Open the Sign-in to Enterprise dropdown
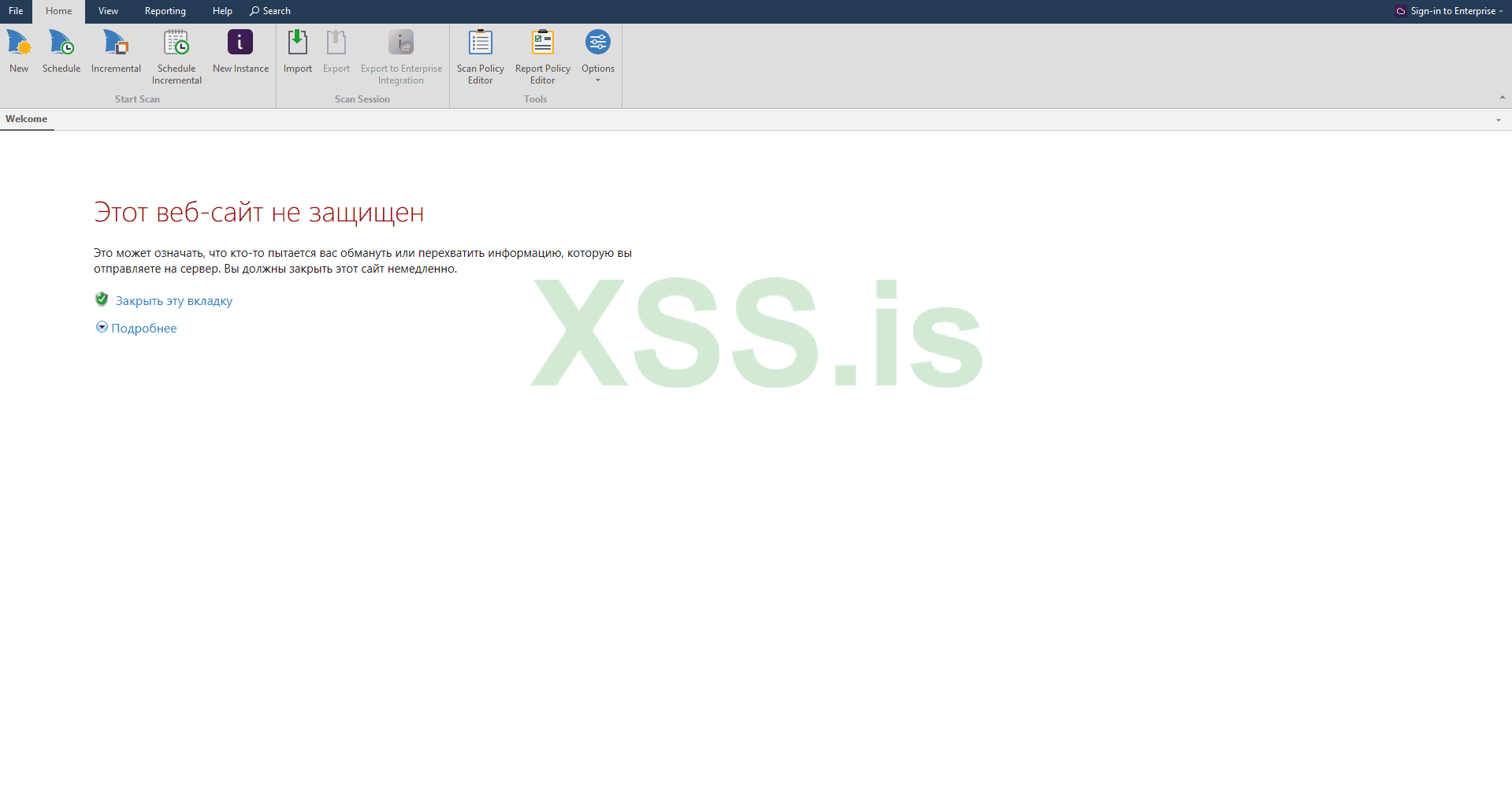Screen dimensions: 1512x803 click(x=1450, y=11)
